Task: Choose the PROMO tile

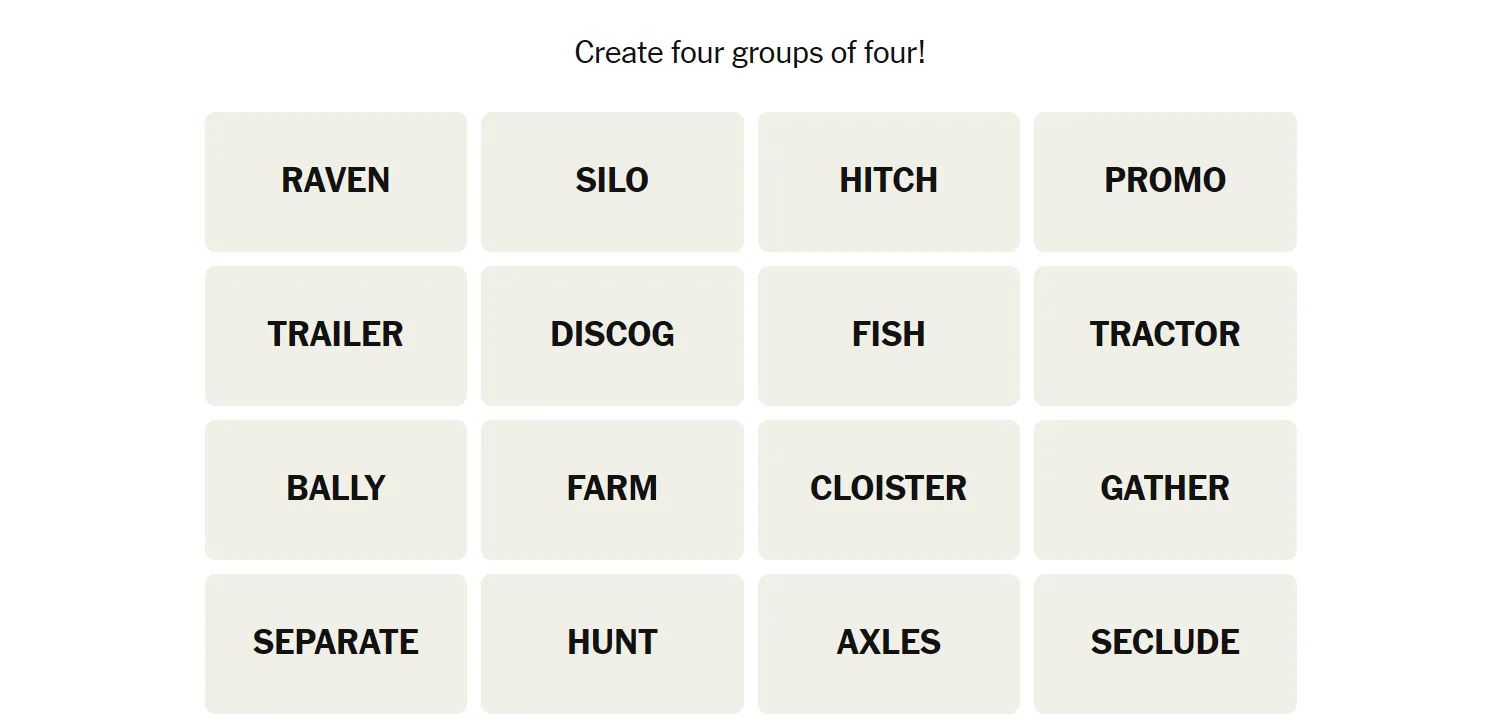Action: (1165, 181)
